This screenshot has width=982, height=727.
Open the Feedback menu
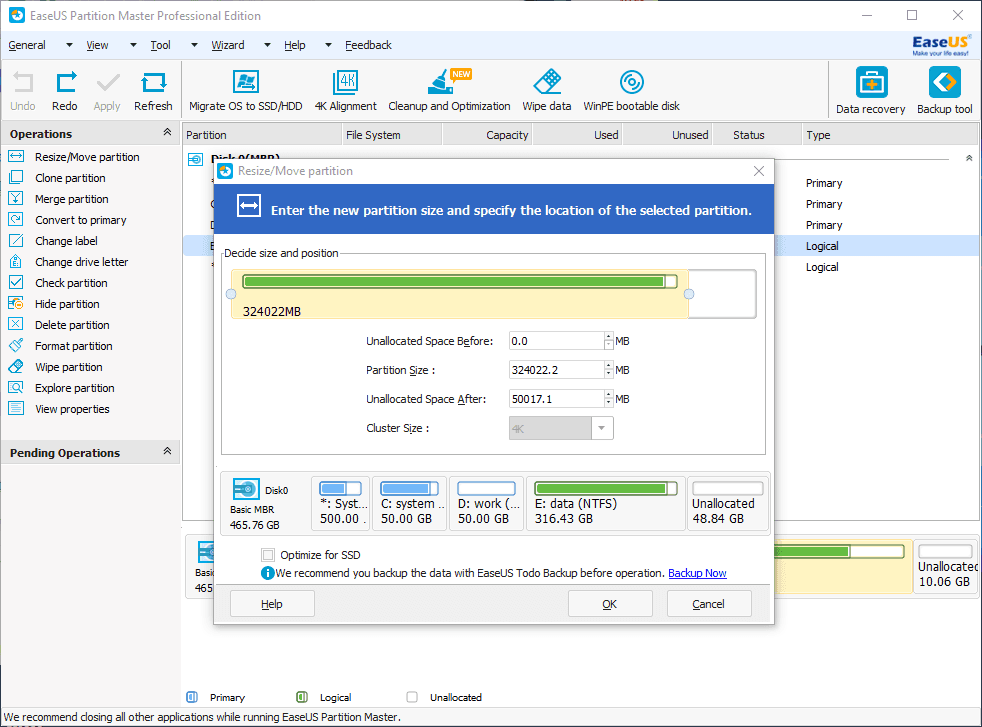click(368, 45)
